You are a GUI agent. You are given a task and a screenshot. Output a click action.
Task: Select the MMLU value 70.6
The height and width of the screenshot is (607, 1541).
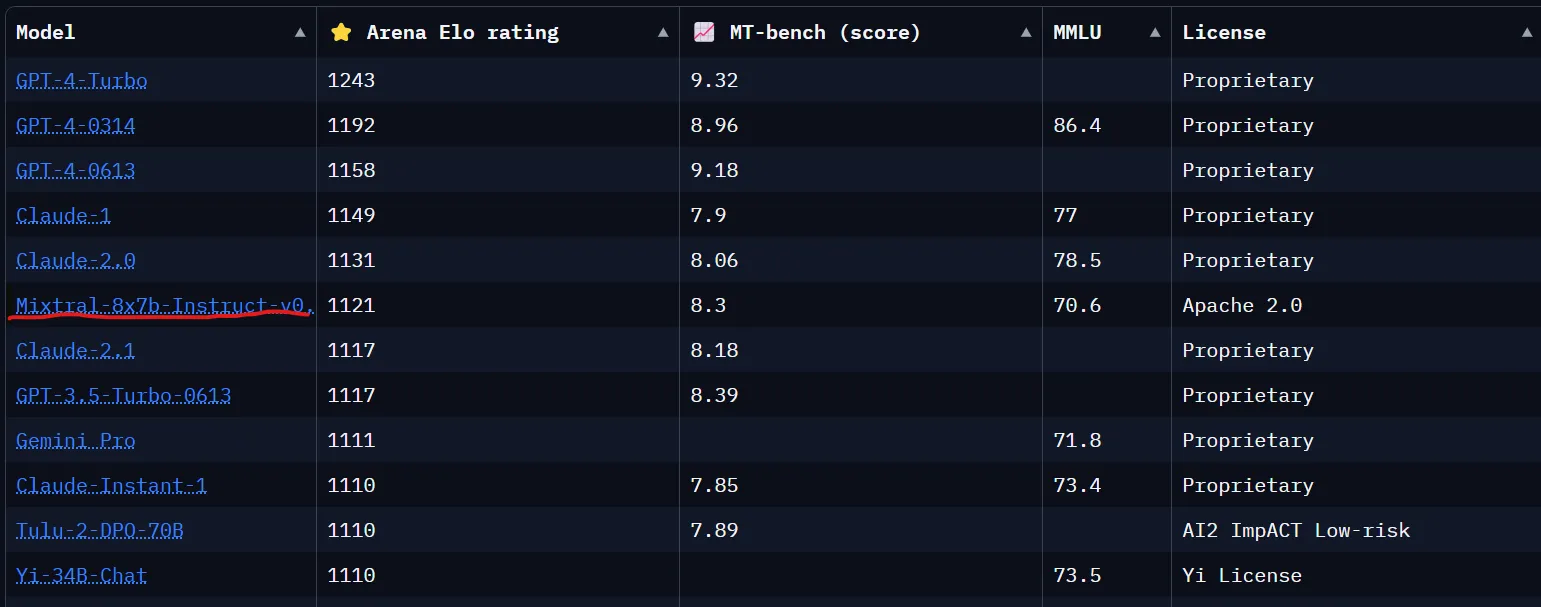(x=1077, y=305)
